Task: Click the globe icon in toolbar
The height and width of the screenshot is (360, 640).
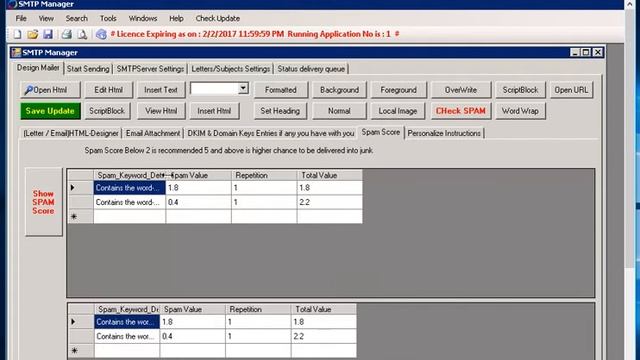Action: pos(101,34)
